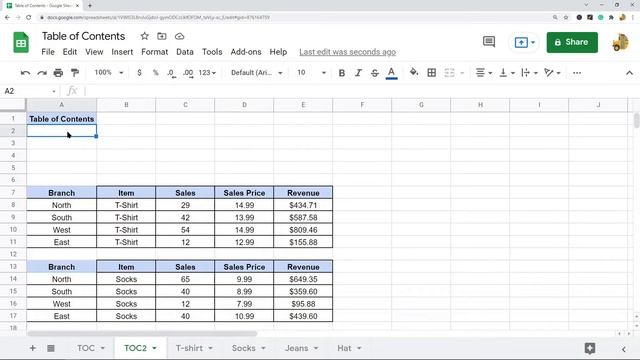Click the merge cells icon
640x360 pixels.
point(449,73)
